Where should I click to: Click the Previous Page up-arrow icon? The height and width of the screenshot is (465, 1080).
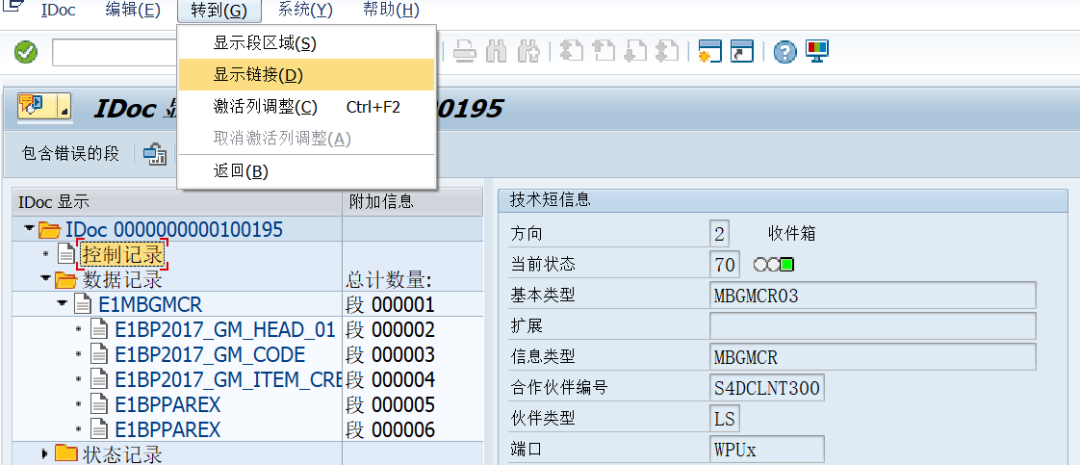tap(603, 52)
